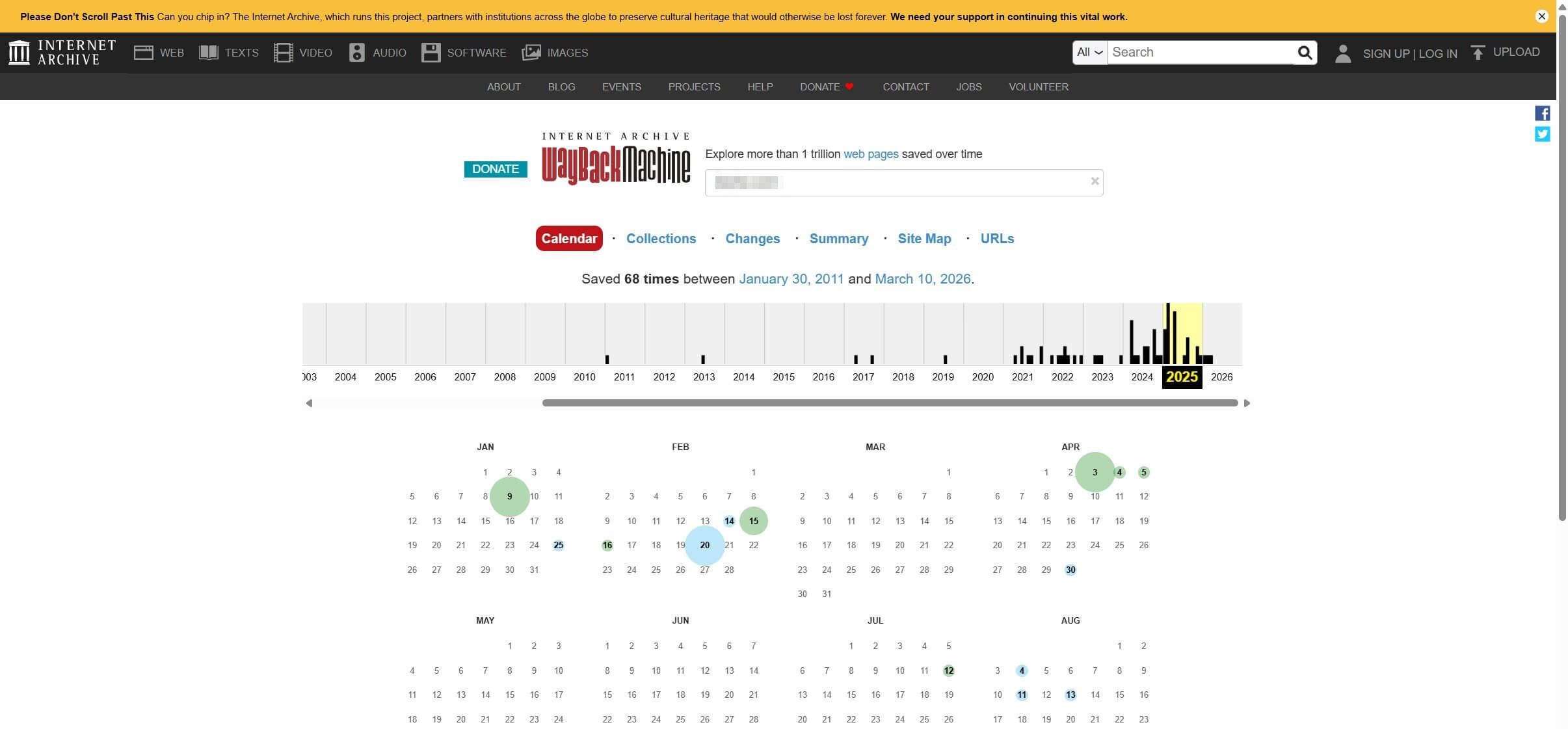Image resolution: width=1568 pixels, height=729 pixels.
Task: Open the Images section icon
Action: click(x=531, y=53)
